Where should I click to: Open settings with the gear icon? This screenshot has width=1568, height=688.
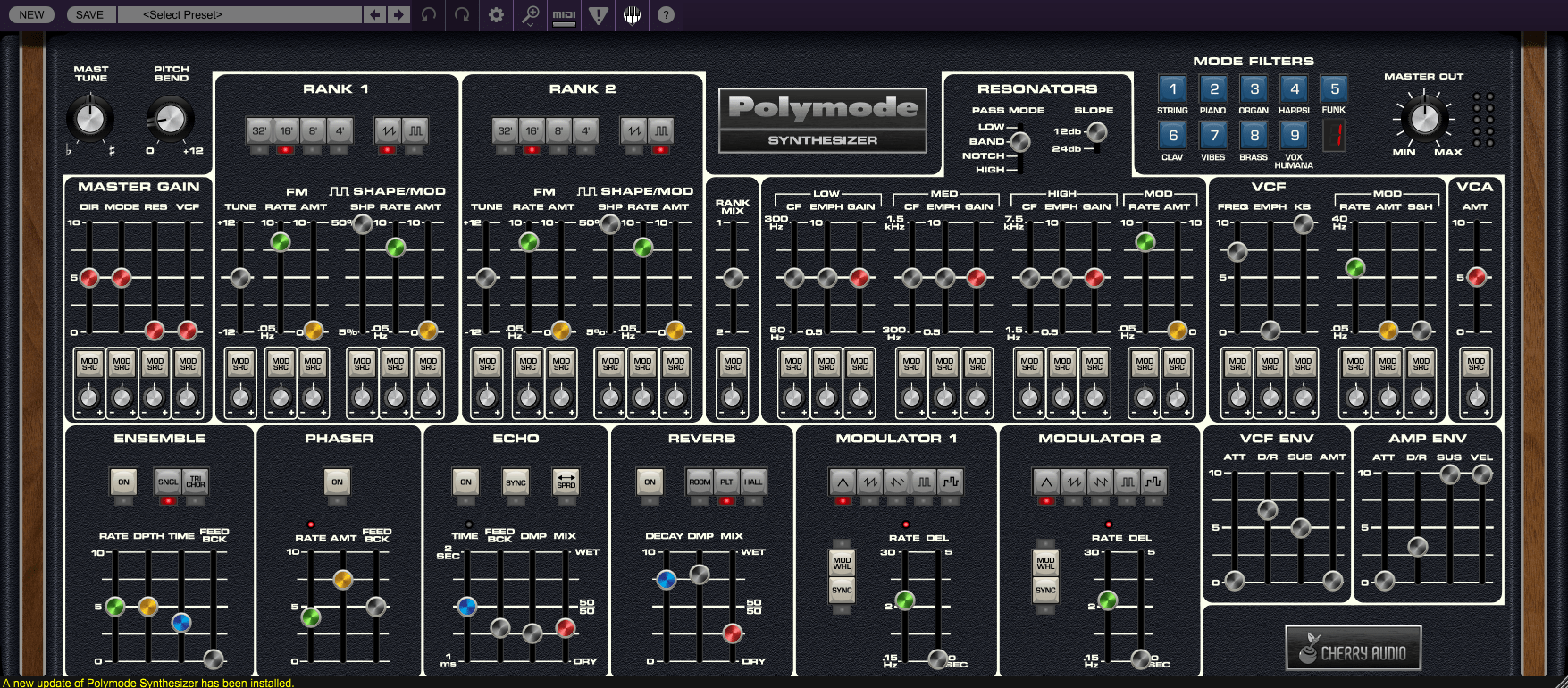coord(497,14)
